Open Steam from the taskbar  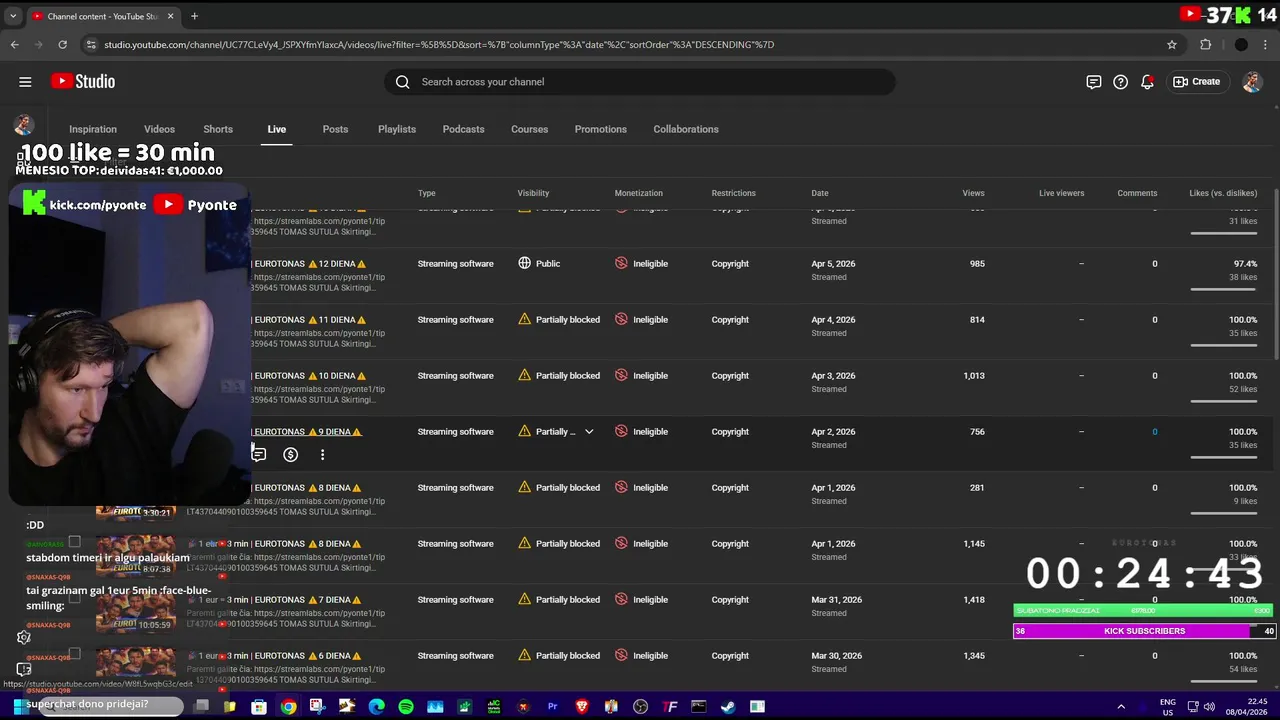point(728,707)
